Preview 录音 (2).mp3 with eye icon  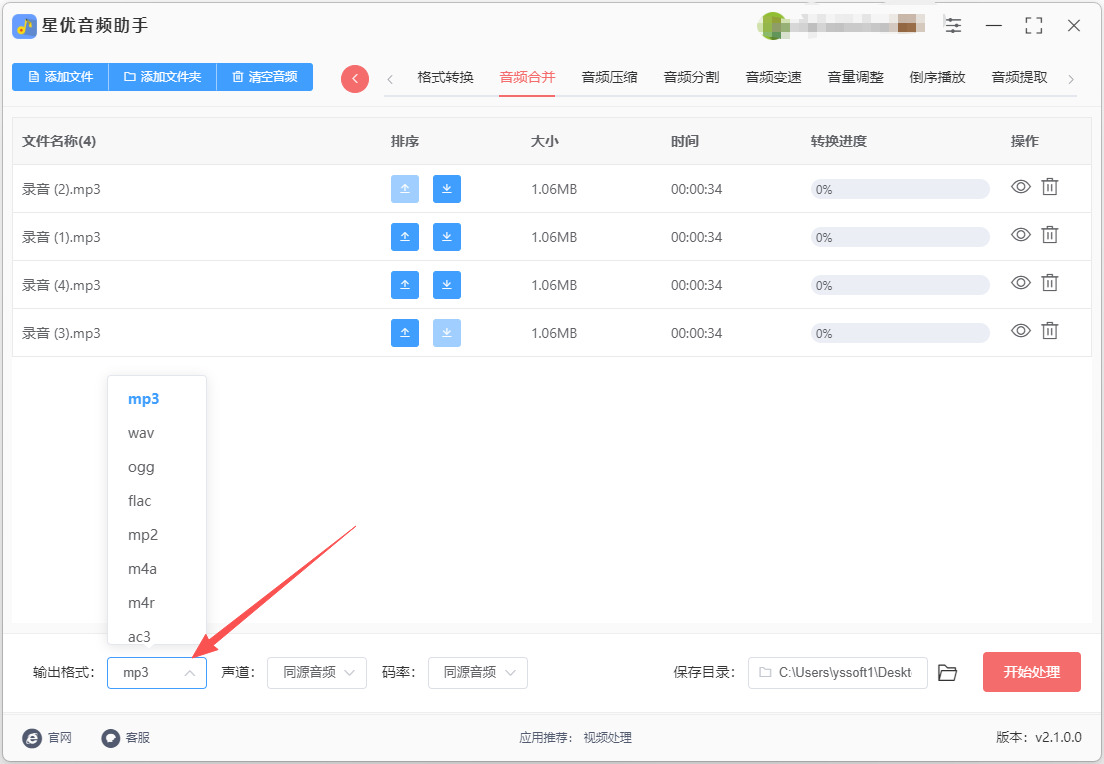(1020, 187)
